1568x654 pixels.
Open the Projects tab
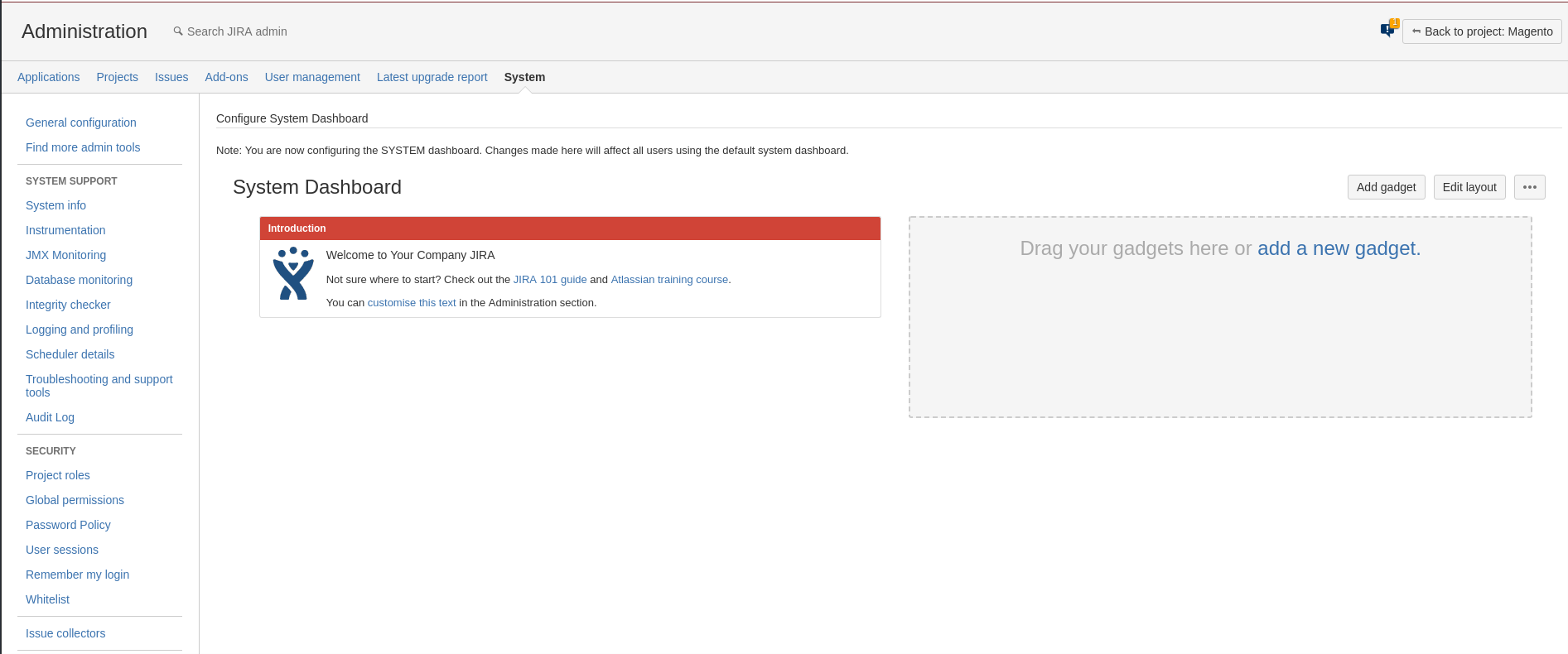coord(118,77)
